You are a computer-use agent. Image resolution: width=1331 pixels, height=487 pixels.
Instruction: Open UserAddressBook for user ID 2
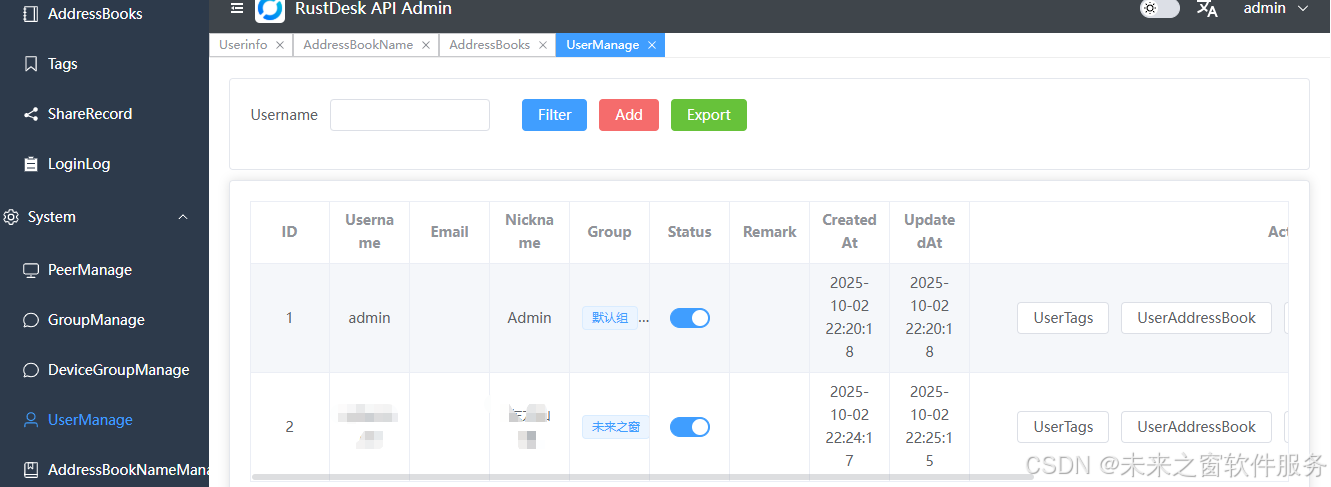point(1196,427)
